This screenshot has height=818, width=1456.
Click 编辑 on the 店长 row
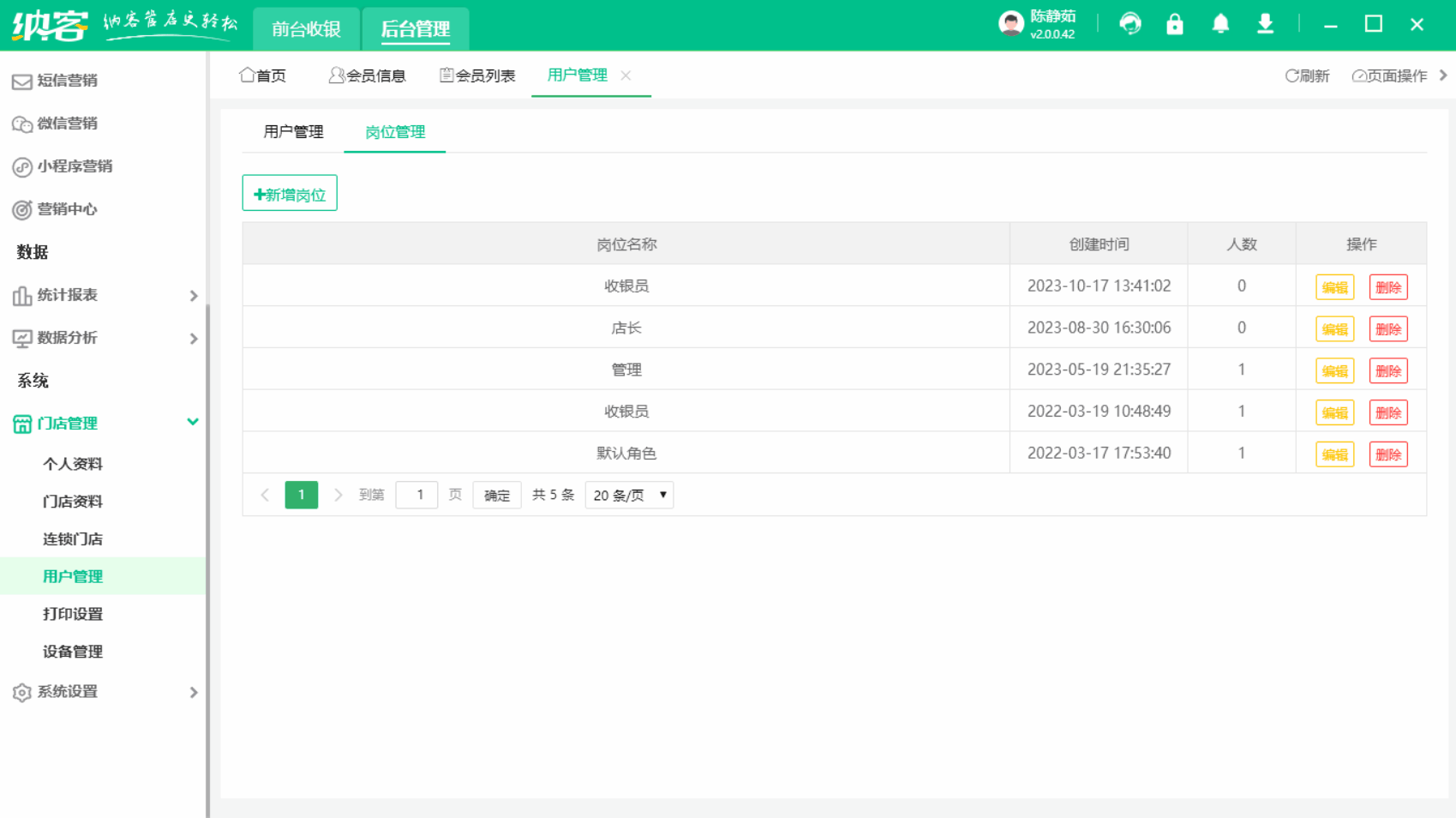(x=1334, y=328)
